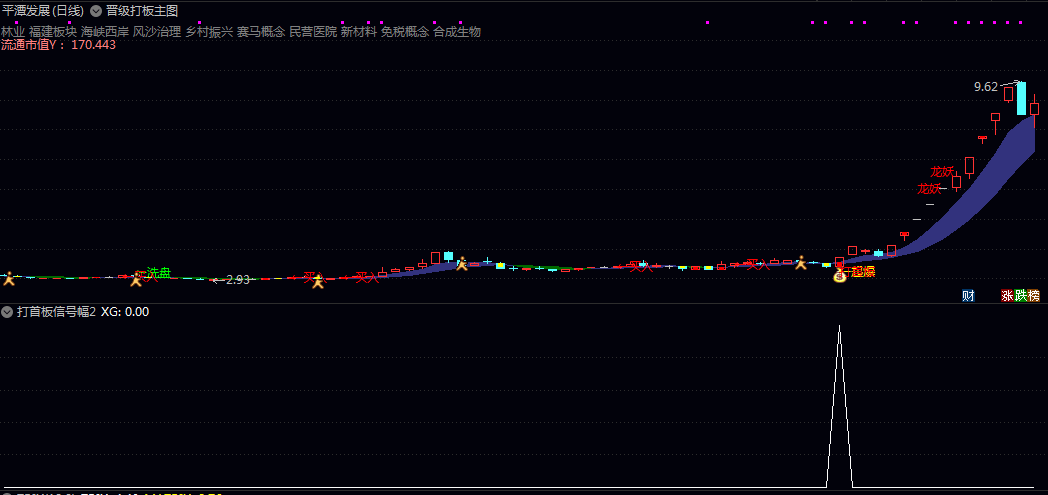Viewport: 1048px width, 495px height.
Task: Open the main chart indicator dropdown arrow
Action: [x=96, y=11]
